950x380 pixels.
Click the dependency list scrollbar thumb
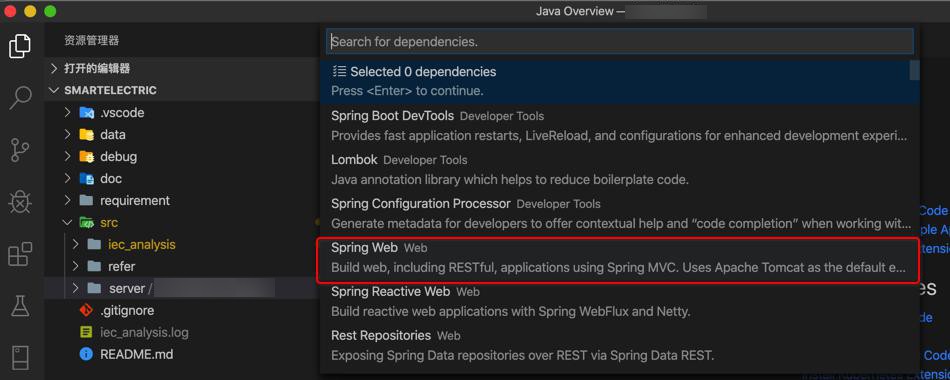[x=914, y=70]
